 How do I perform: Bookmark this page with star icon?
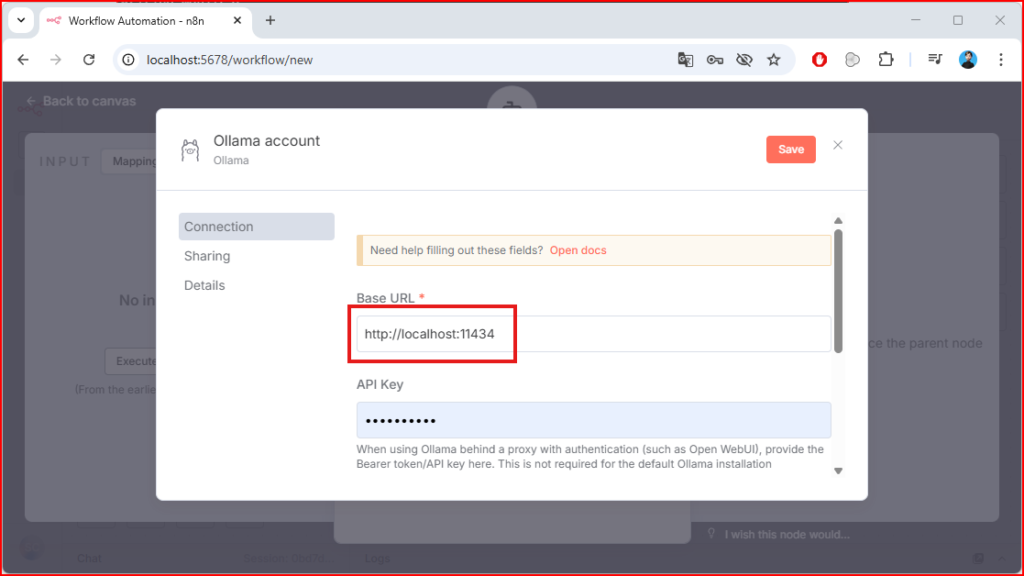[x=773, y=60]
